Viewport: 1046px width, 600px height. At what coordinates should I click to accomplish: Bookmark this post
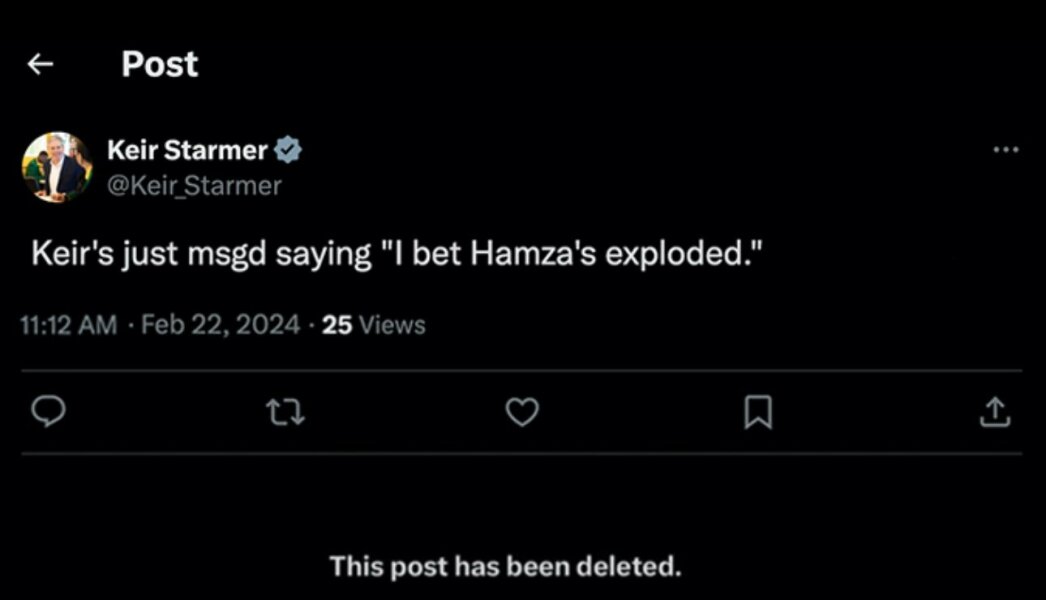coord(758,412)
